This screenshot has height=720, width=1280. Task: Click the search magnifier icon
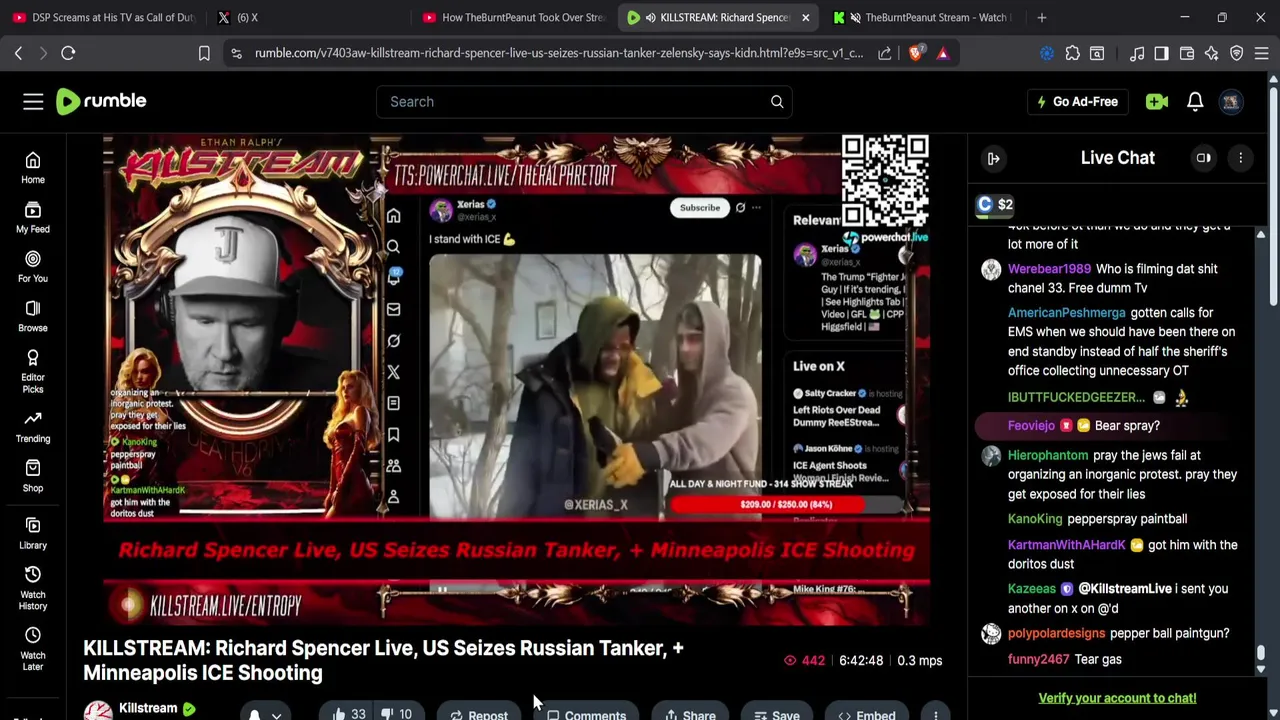pos(777,101)
